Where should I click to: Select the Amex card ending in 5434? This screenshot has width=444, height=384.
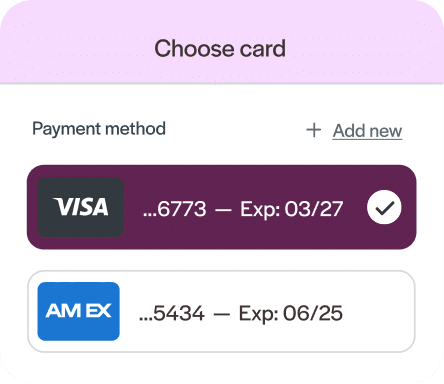click(222, 311)
